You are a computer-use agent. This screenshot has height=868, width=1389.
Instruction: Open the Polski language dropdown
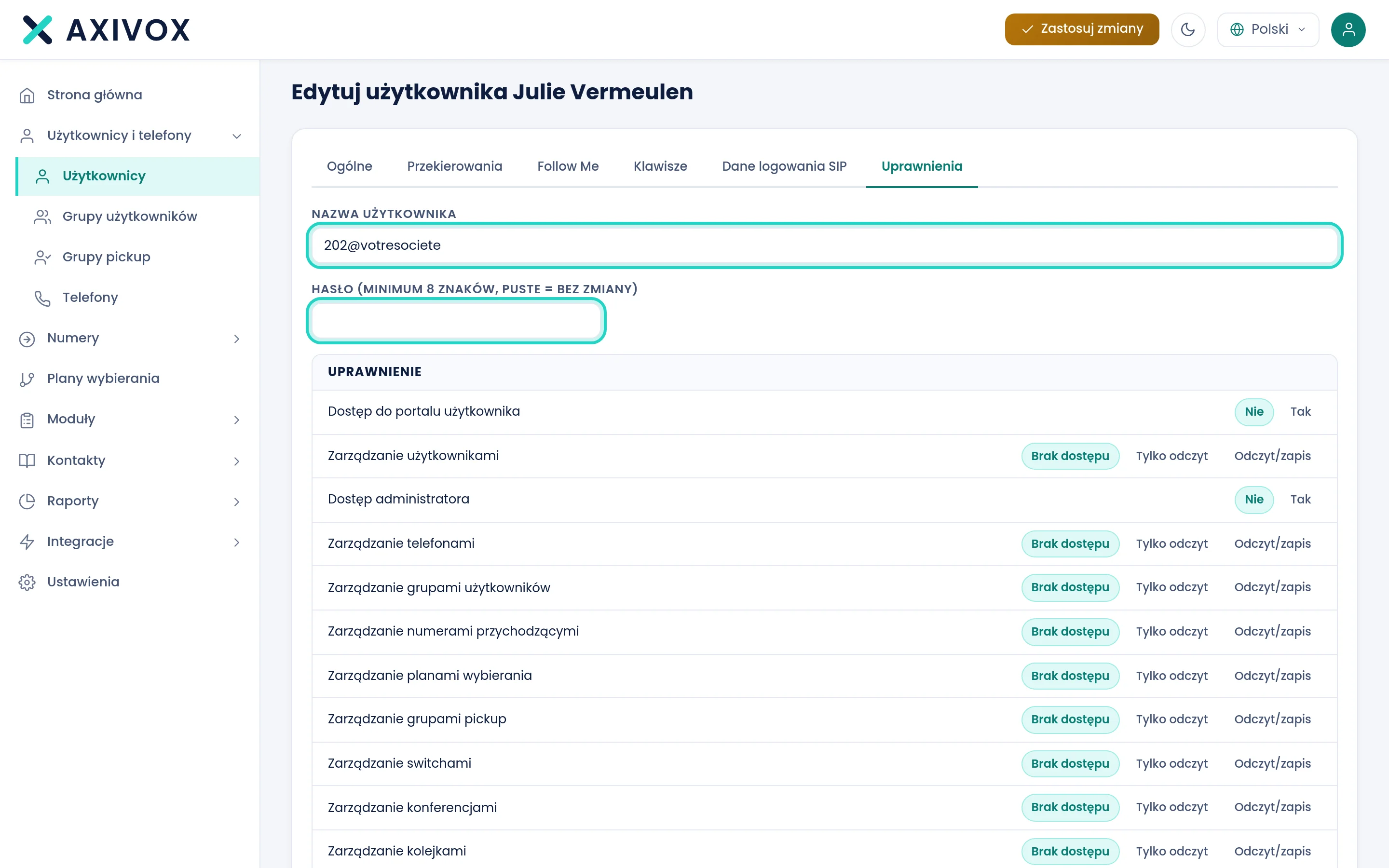pyautogui.click(x=1267, y=29)
